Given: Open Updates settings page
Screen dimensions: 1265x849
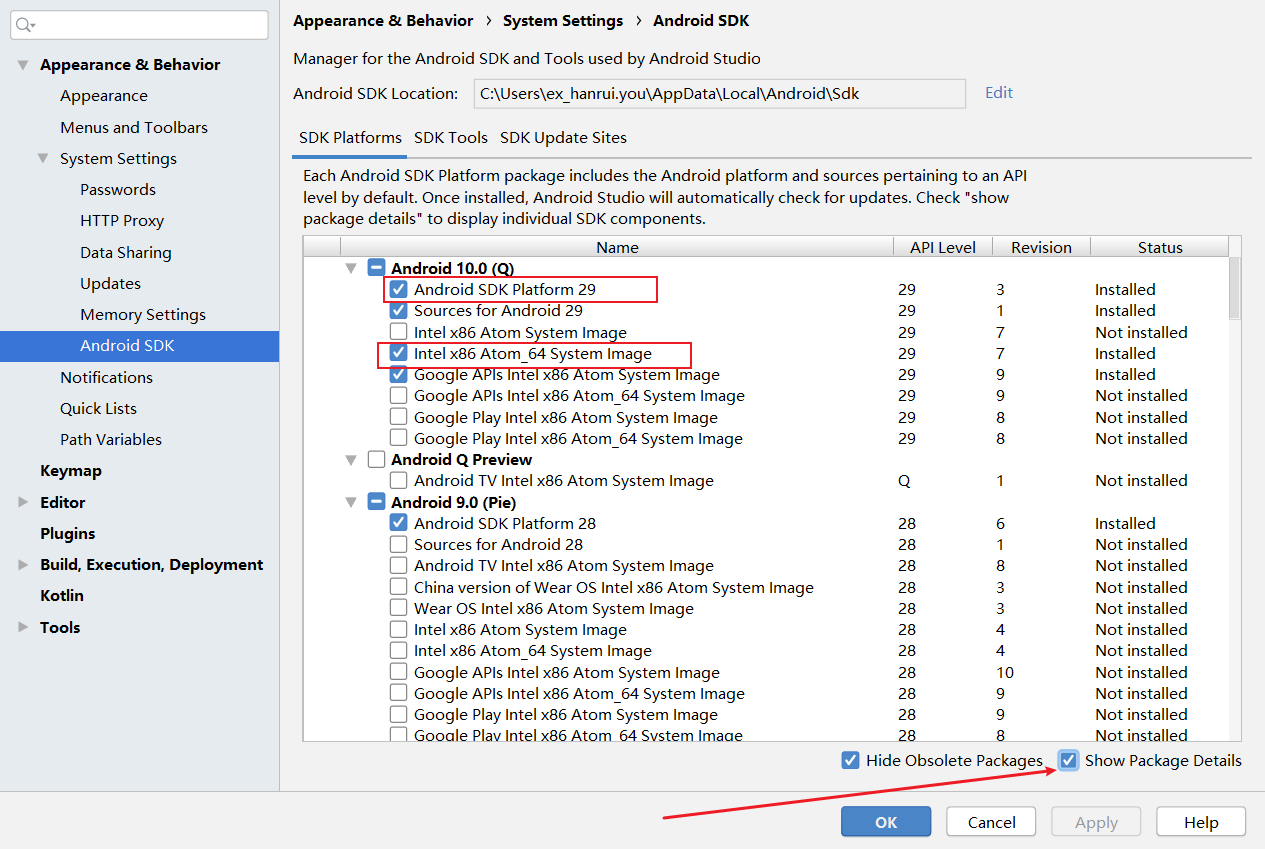Looking at the screenshot, I should pos(110,283).
